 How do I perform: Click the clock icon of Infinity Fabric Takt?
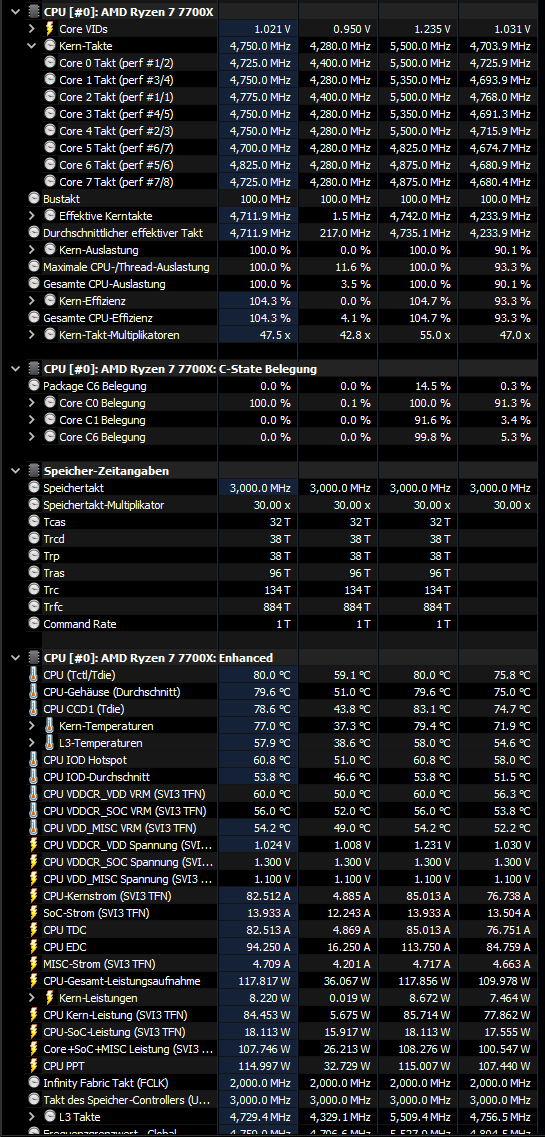click(33, 1083)
